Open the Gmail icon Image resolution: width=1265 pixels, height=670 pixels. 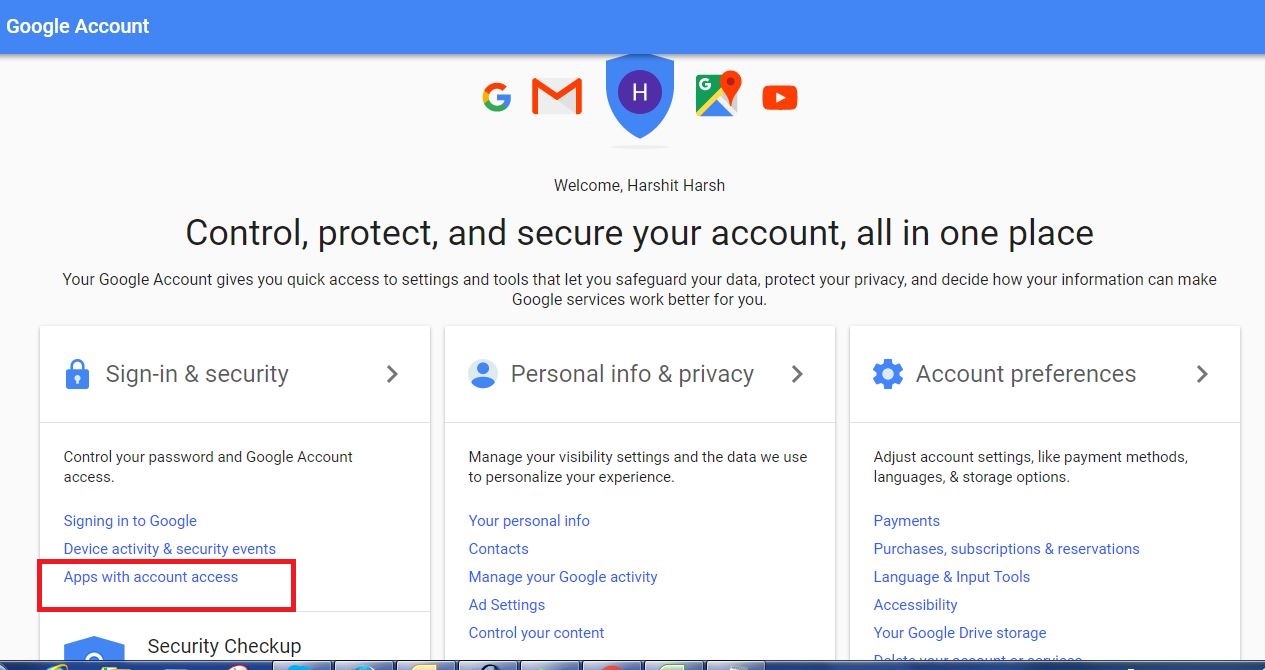[x=557, y=97]
